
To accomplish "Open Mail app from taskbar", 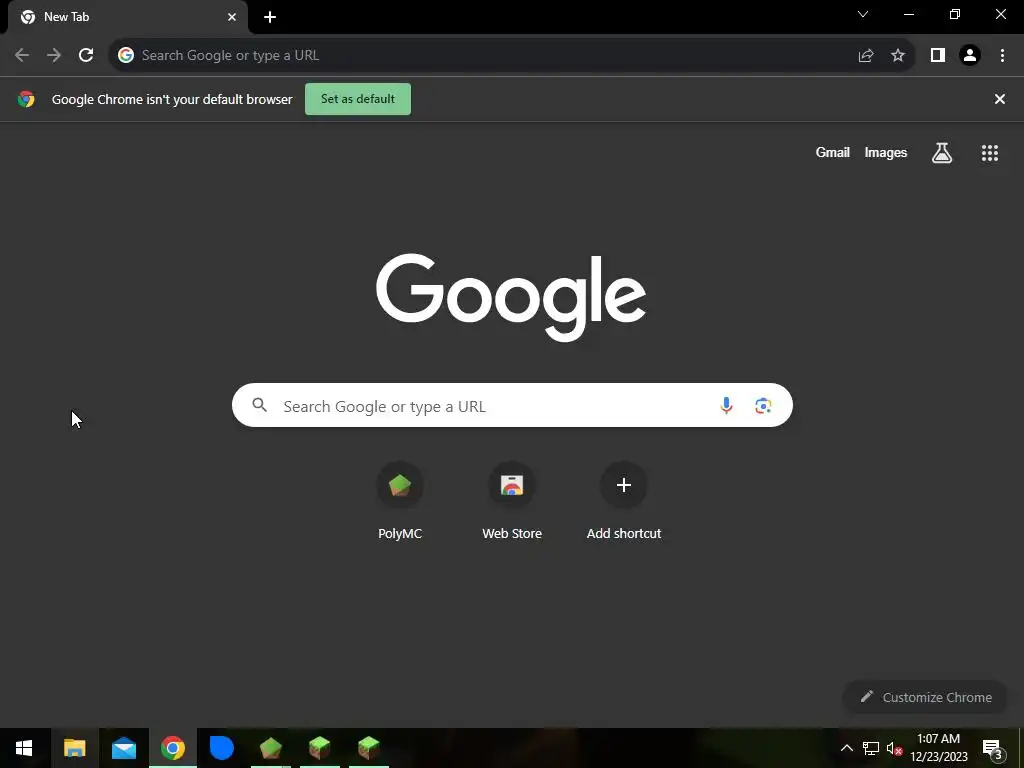I will point(123,748).
